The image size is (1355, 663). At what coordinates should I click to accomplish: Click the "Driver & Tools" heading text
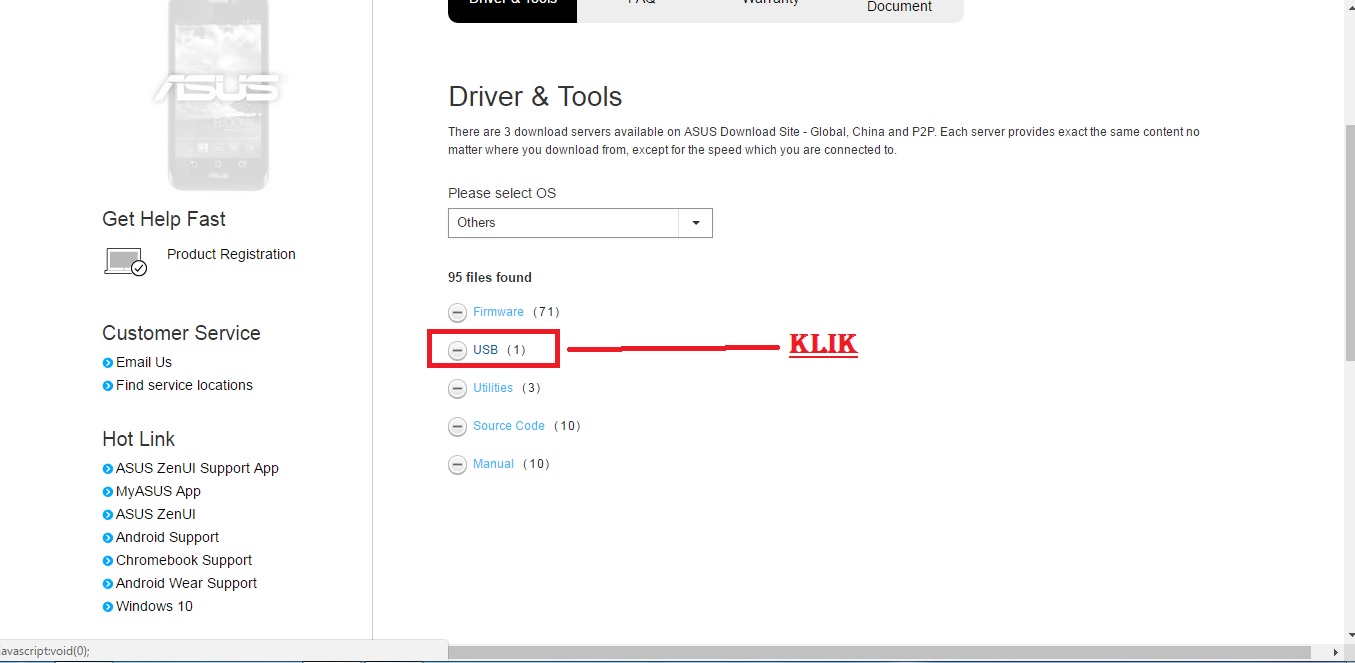click(x=535, y=97)
